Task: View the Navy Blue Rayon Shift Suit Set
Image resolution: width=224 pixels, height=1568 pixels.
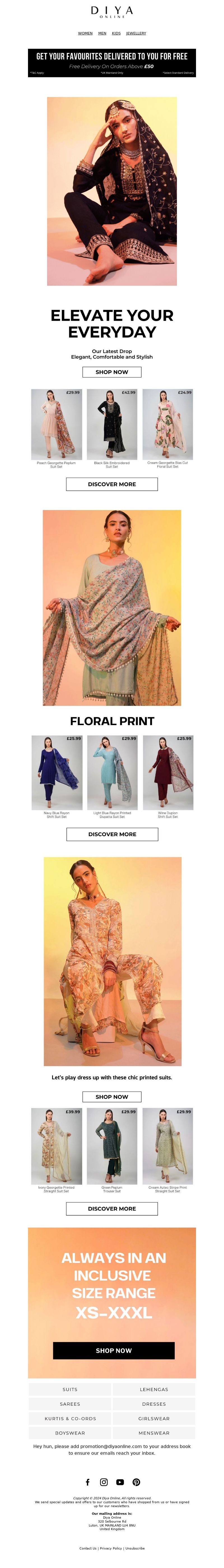Action: [57, 777]
